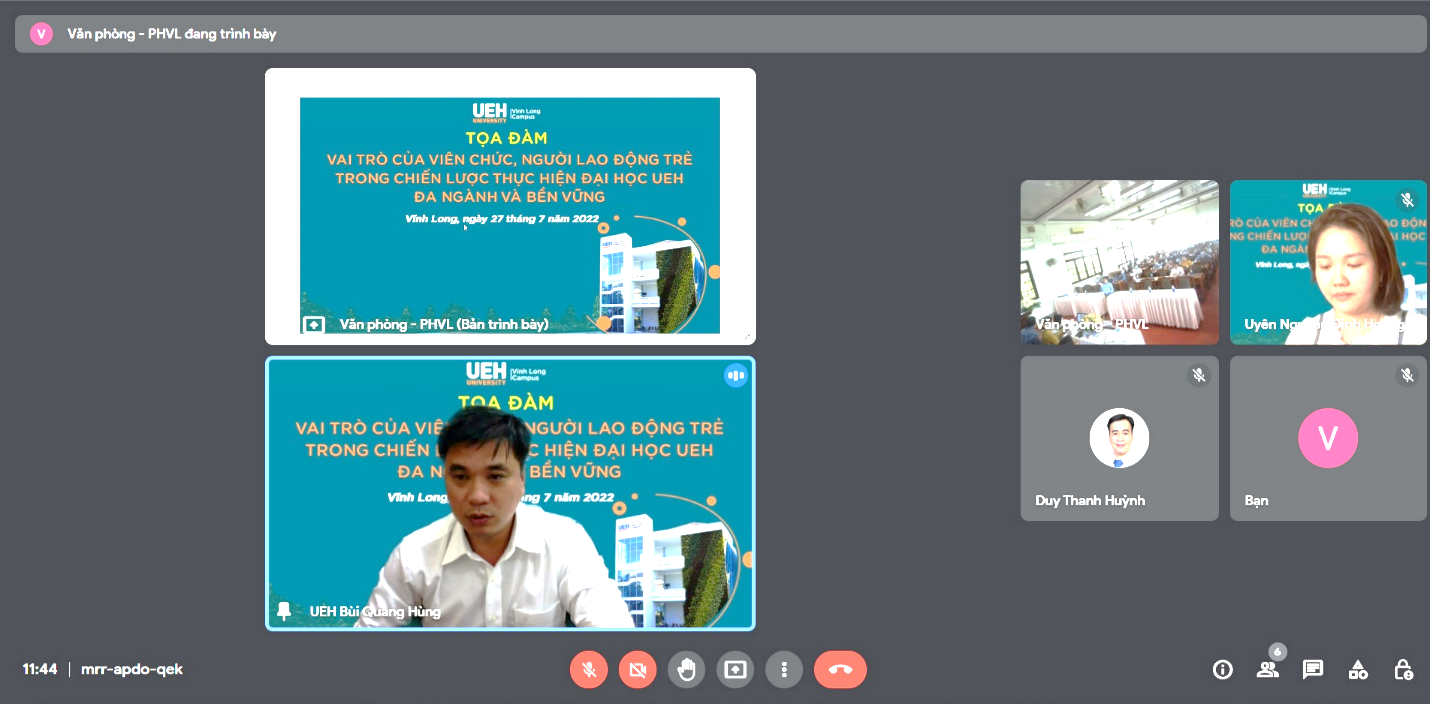Click the pin icon on Bùi Quang Hùng tile
Screen dimensions: 1430x704
284,611
